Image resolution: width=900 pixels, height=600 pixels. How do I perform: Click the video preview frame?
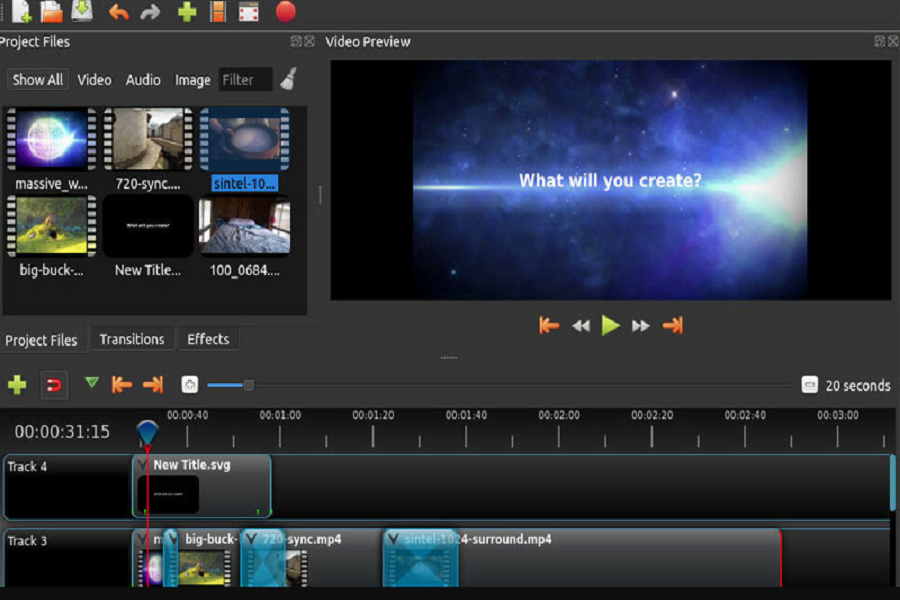611,180
